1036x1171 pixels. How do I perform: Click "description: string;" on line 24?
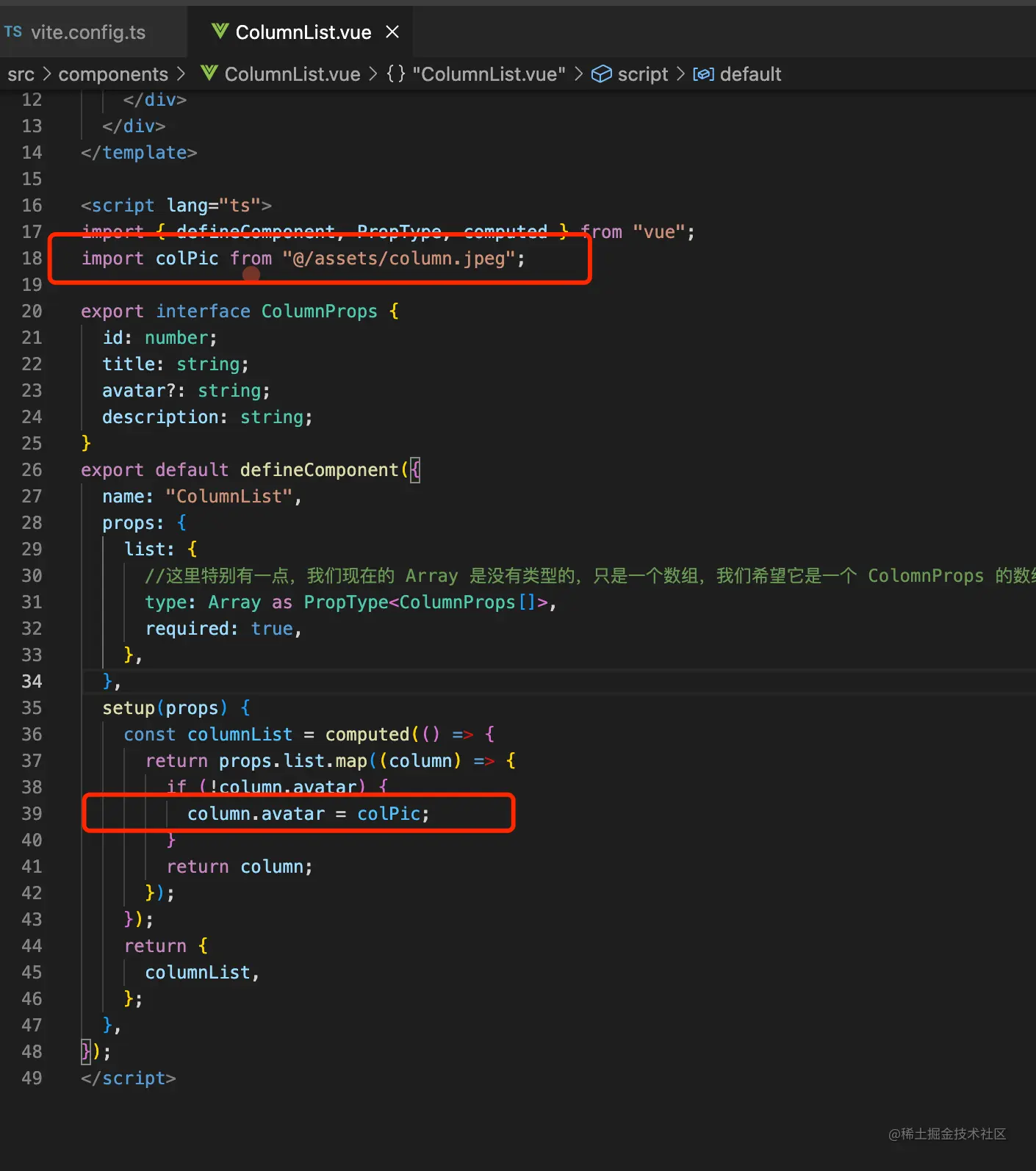[x=207, y=417]
